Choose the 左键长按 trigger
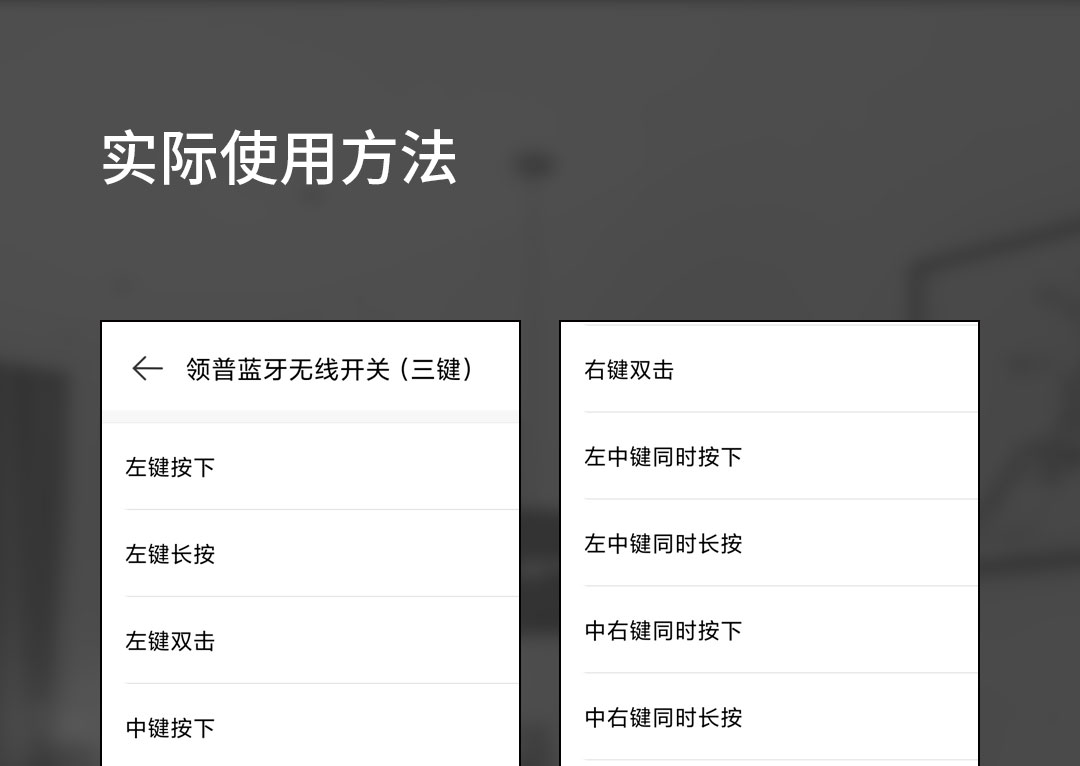The height and width of the screenshot is (766, 1080). (x=170, y=554)
